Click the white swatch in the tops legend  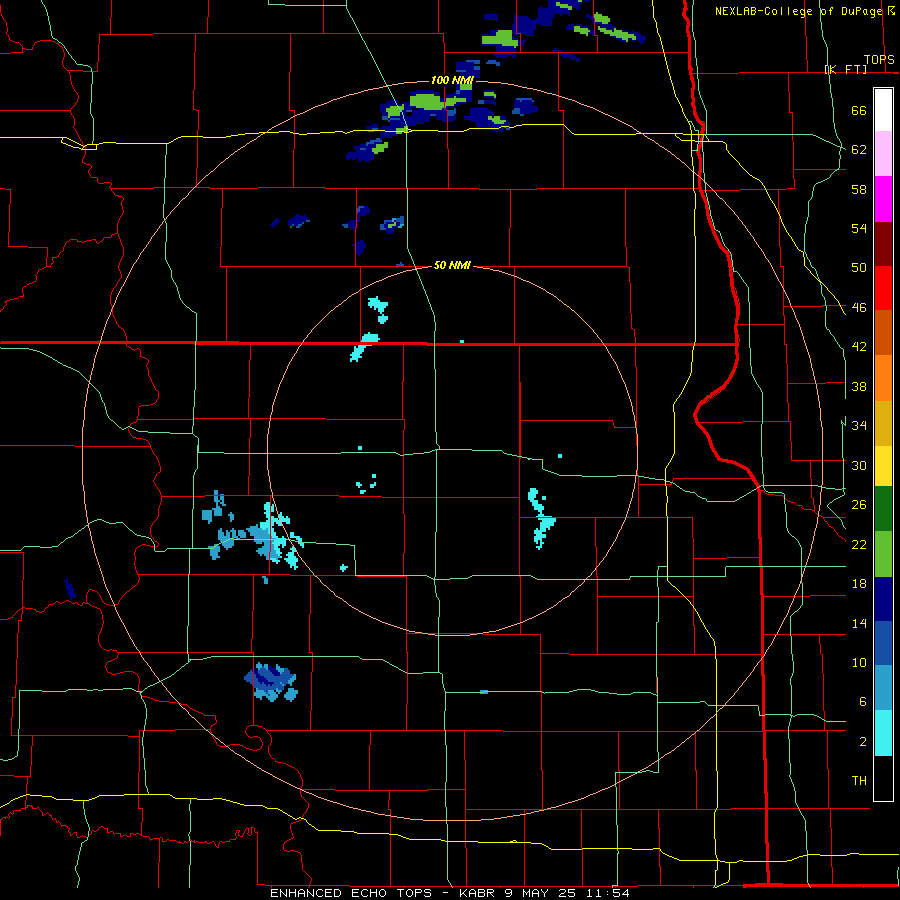883,110
